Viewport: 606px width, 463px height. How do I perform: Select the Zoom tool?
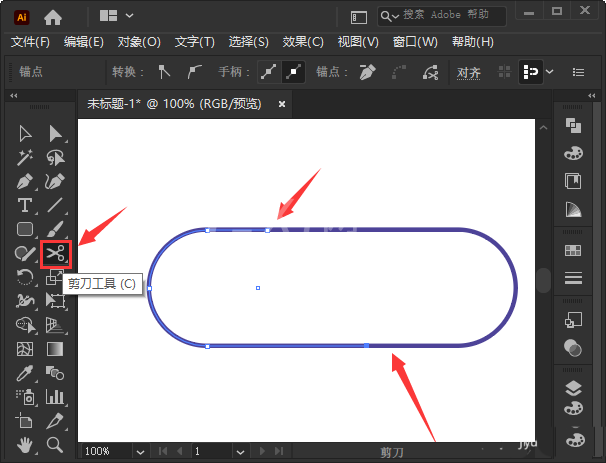[55, 445]
